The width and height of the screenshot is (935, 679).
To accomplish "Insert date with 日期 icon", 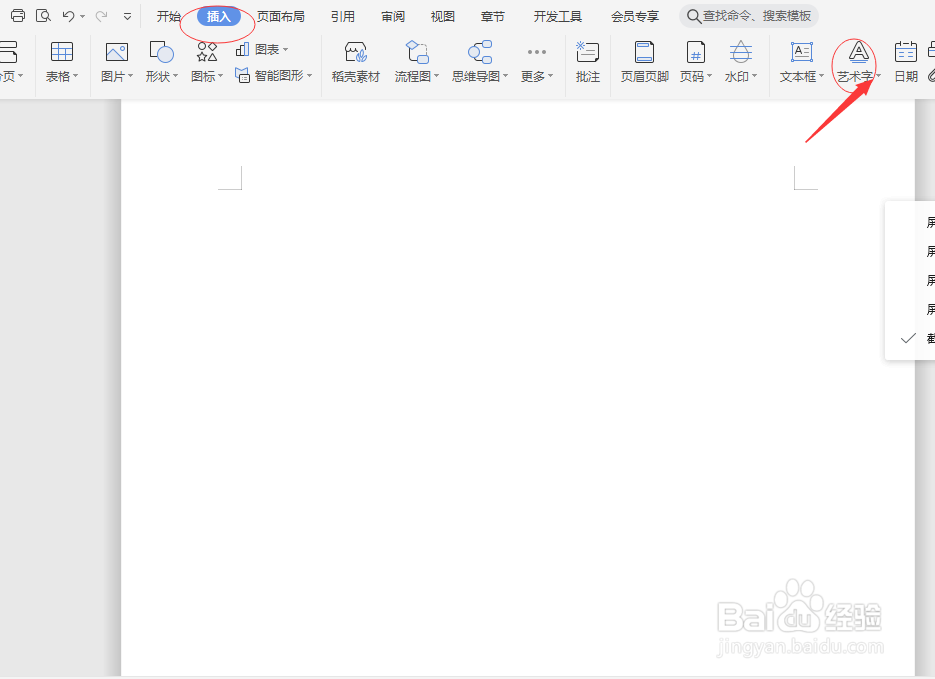I will 906,52.
